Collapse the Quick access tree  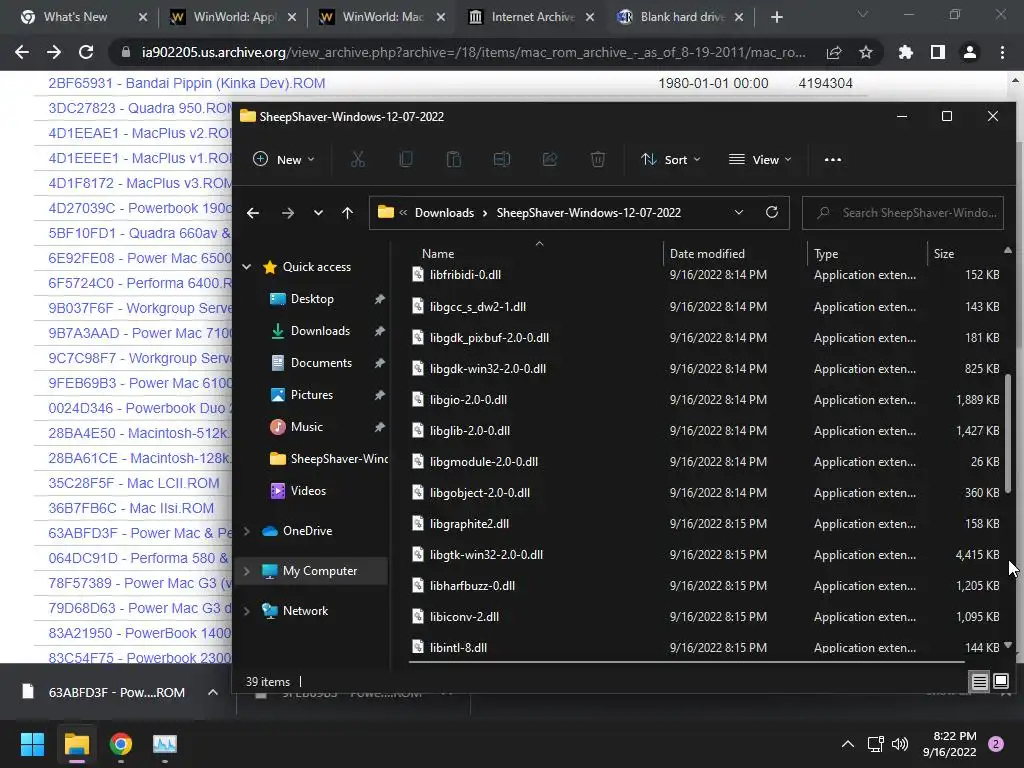(247, 266)
